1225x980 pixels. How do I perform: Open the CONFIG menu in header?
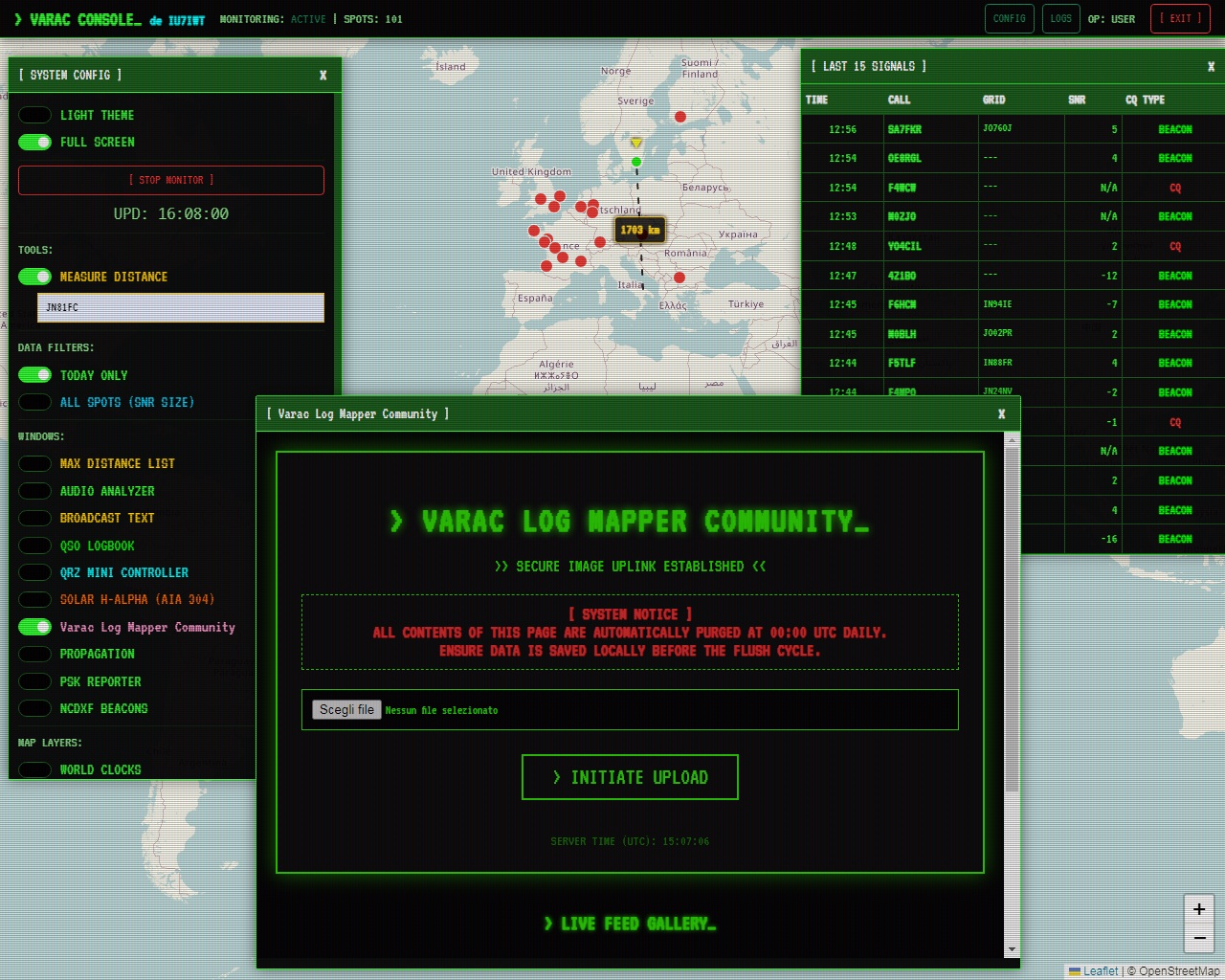point(1009,18)
